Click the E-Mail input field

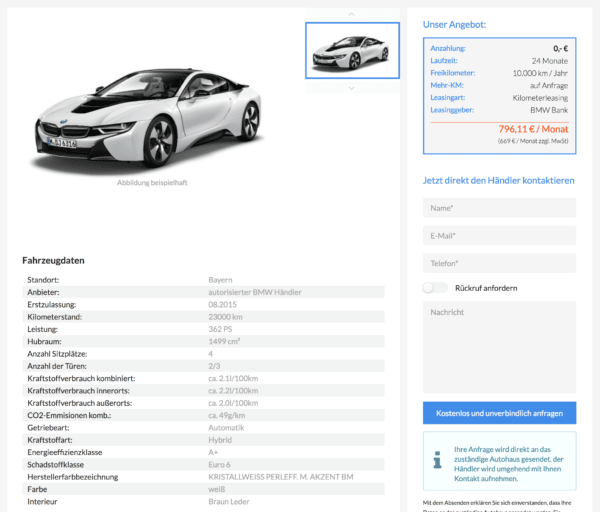(499, 235)
